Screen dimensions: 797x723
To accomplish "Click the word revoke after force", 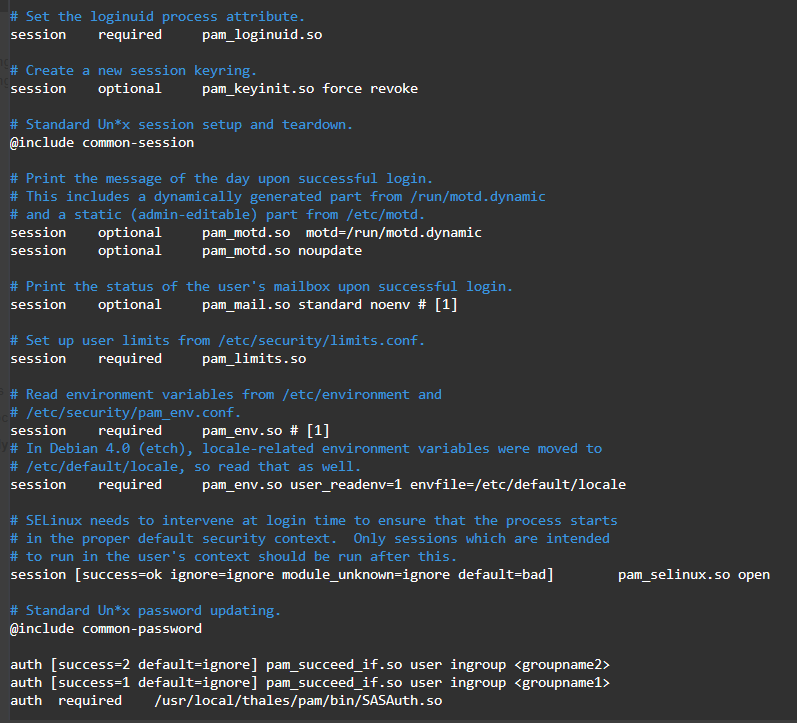I will [393, 88].
